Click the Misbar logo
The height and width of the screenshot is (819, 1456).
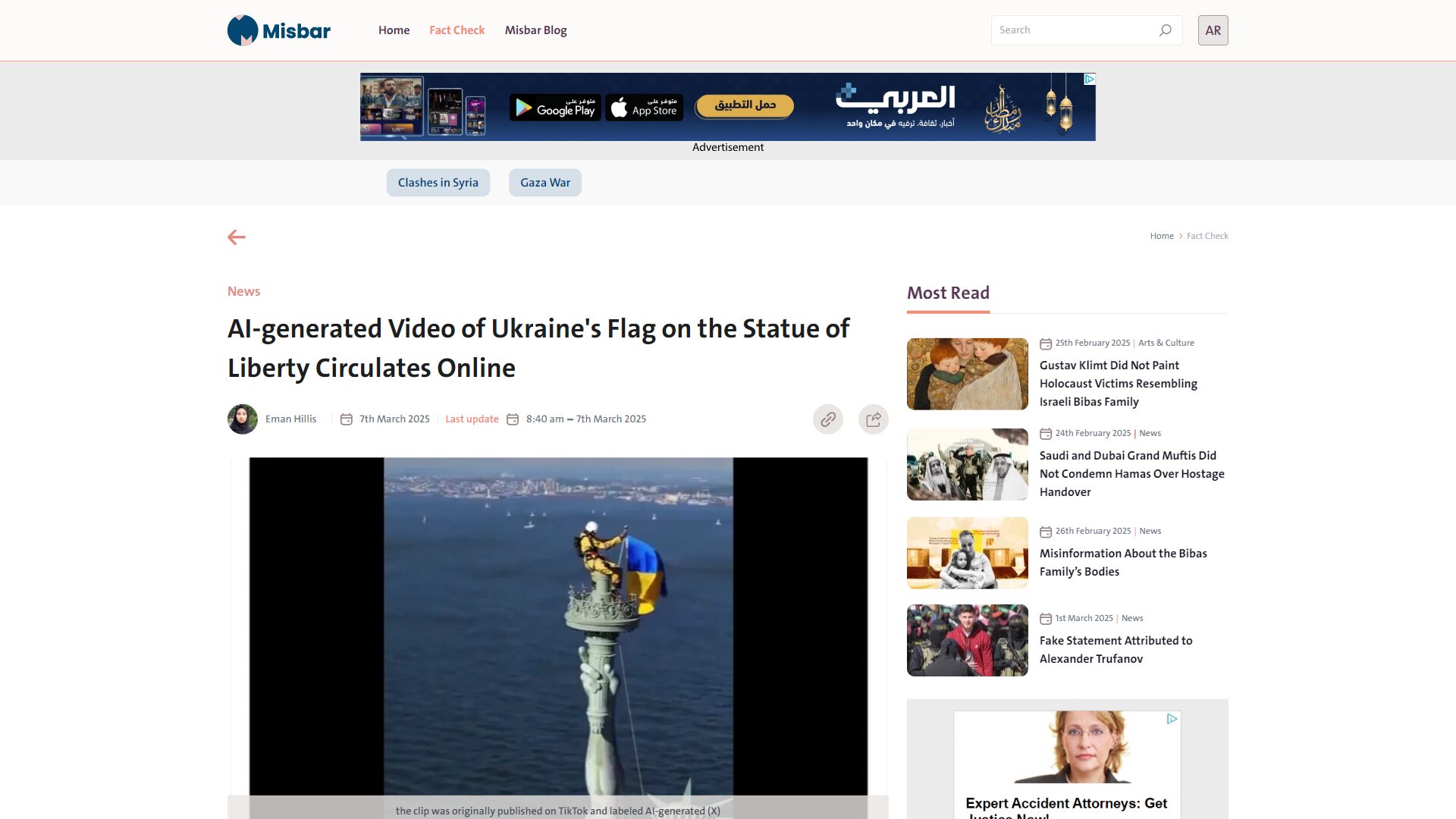point(279,30)
